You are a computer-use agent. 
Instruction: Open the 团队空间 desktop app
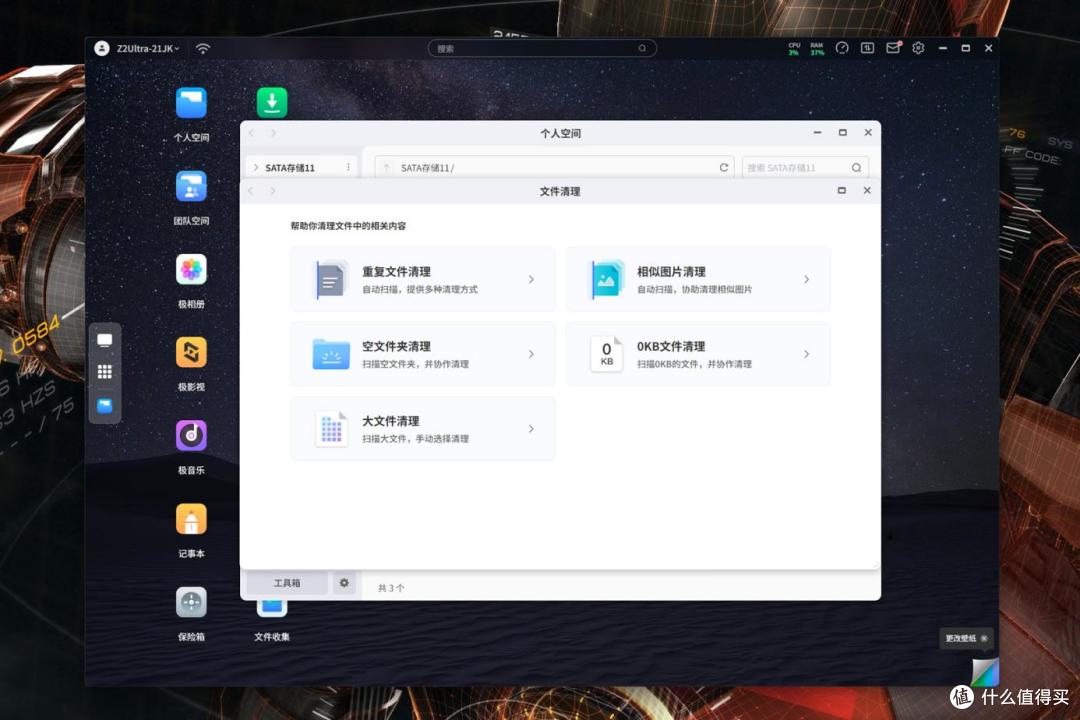pyautogui.click(x=191, y=186)
